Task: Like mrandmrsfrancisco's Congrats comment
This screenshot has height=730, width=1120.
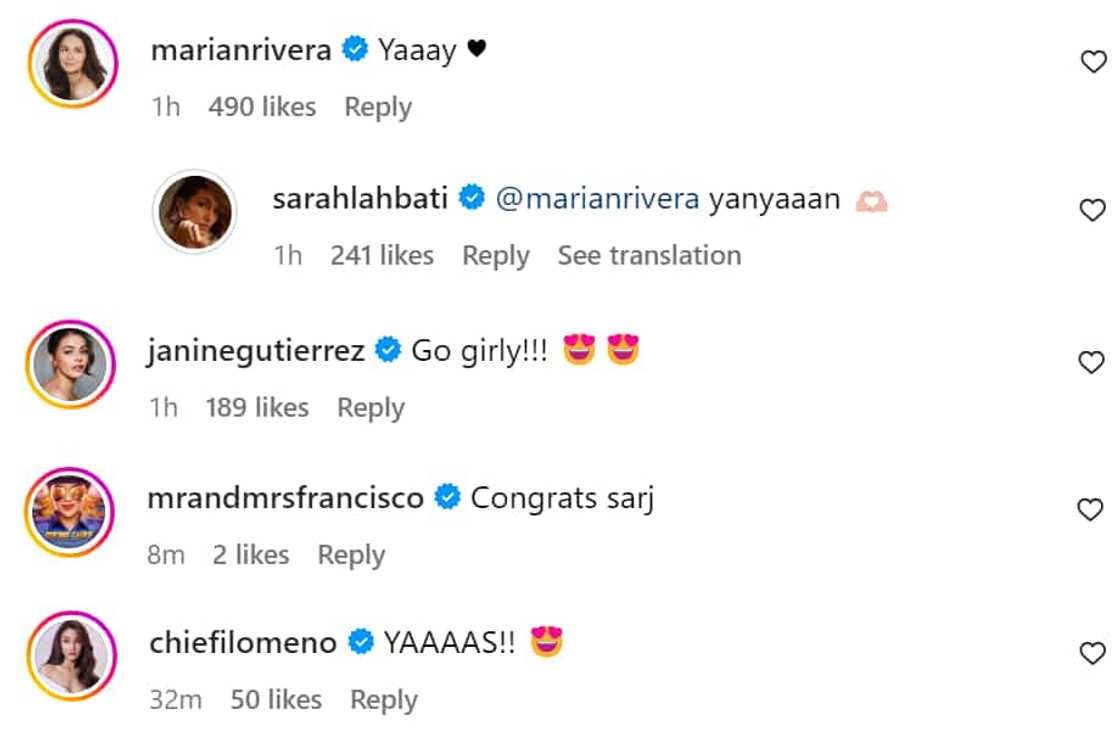Action: point(1093,510)
